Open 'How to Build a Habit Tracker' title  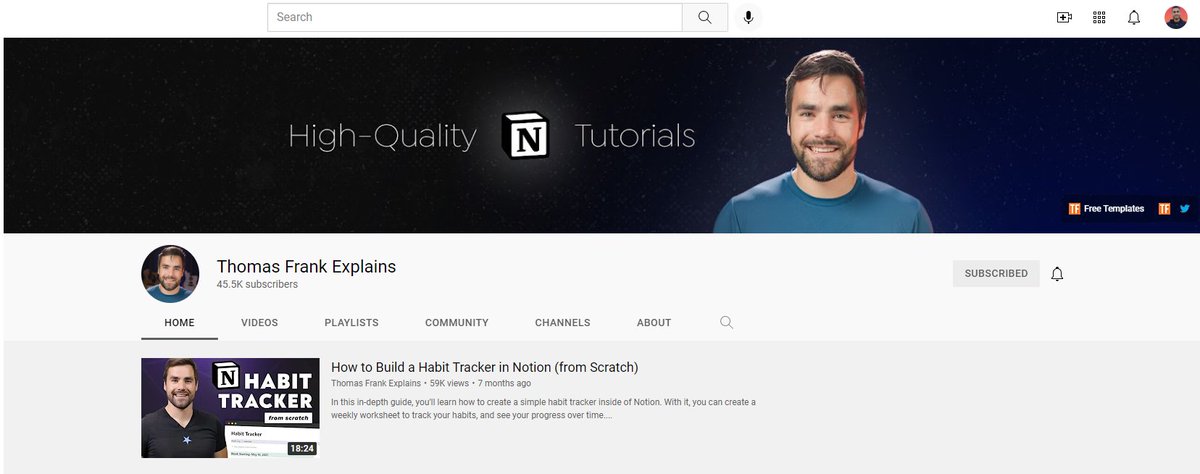(484, 367)
